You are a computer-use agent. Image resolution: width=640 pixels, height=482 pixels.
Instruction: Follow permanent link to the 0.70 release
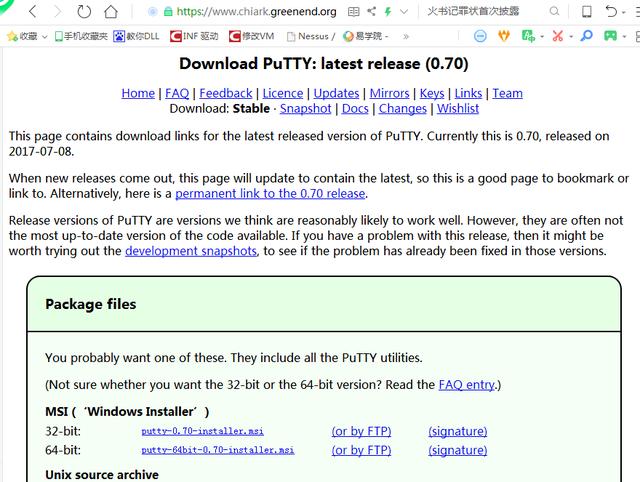click(x=270, y=193)
